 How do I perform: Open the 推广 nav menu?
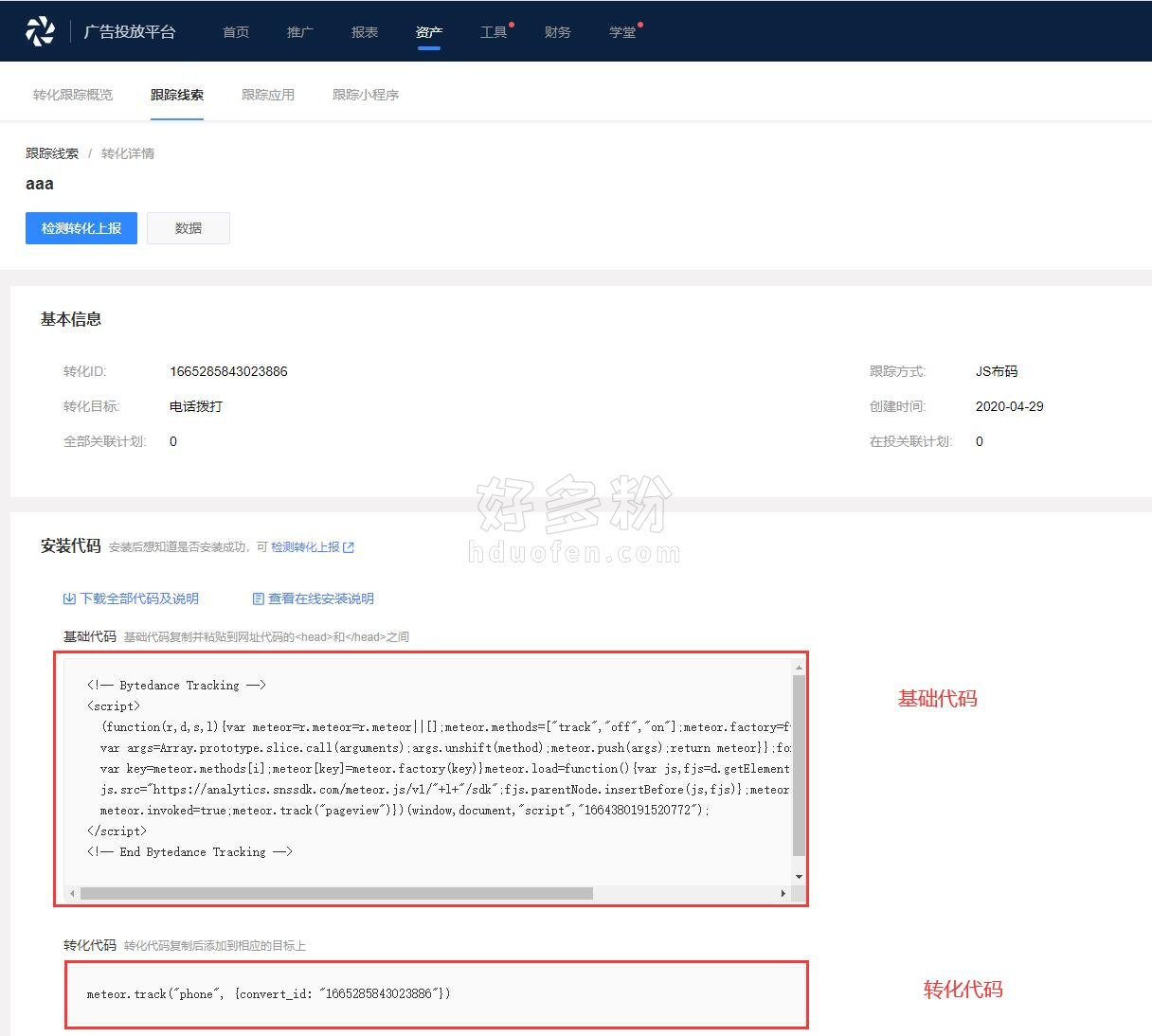300,32
